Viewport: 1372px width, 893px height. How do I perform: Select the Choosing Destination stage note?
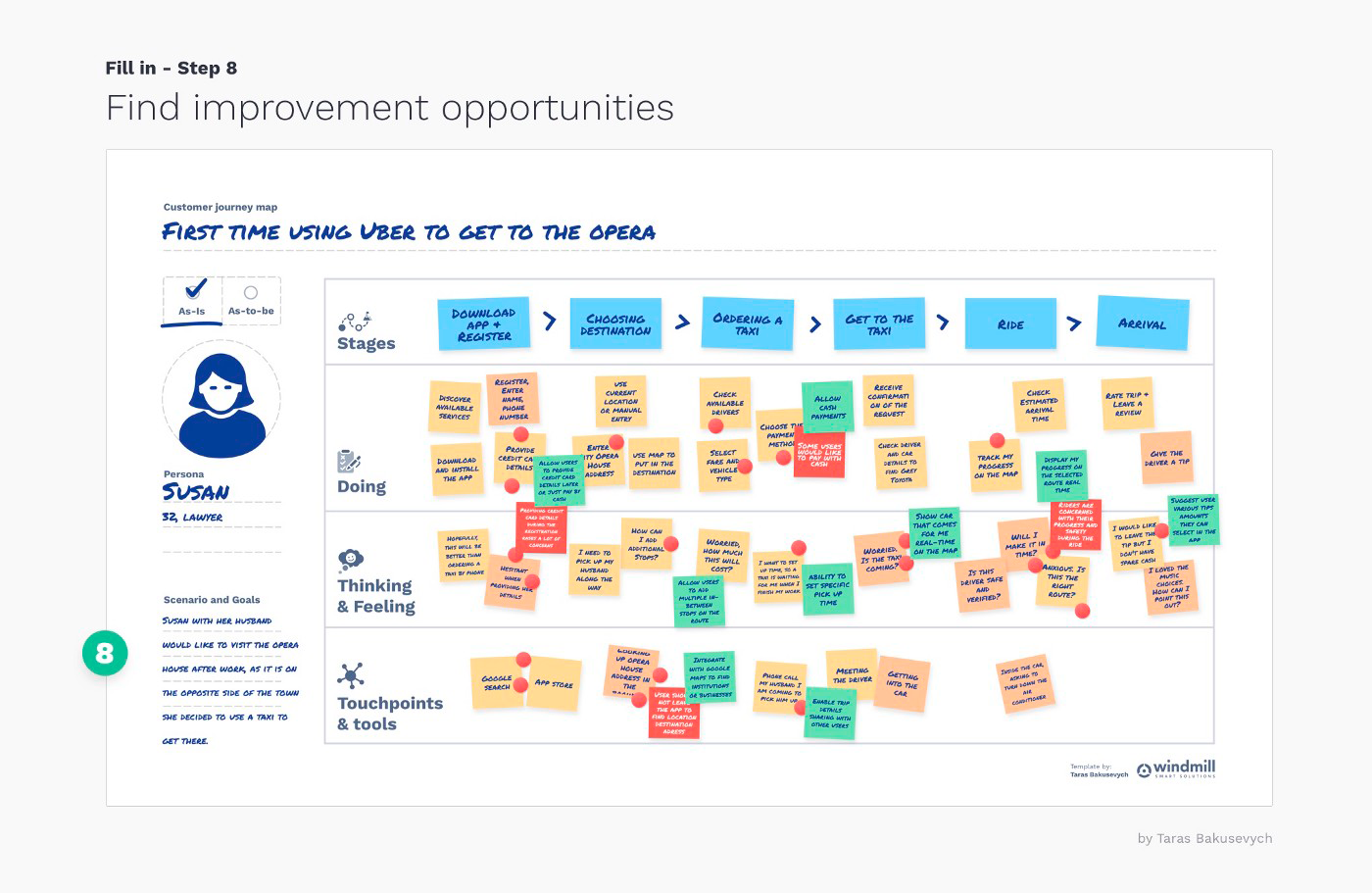click(615, 324)
